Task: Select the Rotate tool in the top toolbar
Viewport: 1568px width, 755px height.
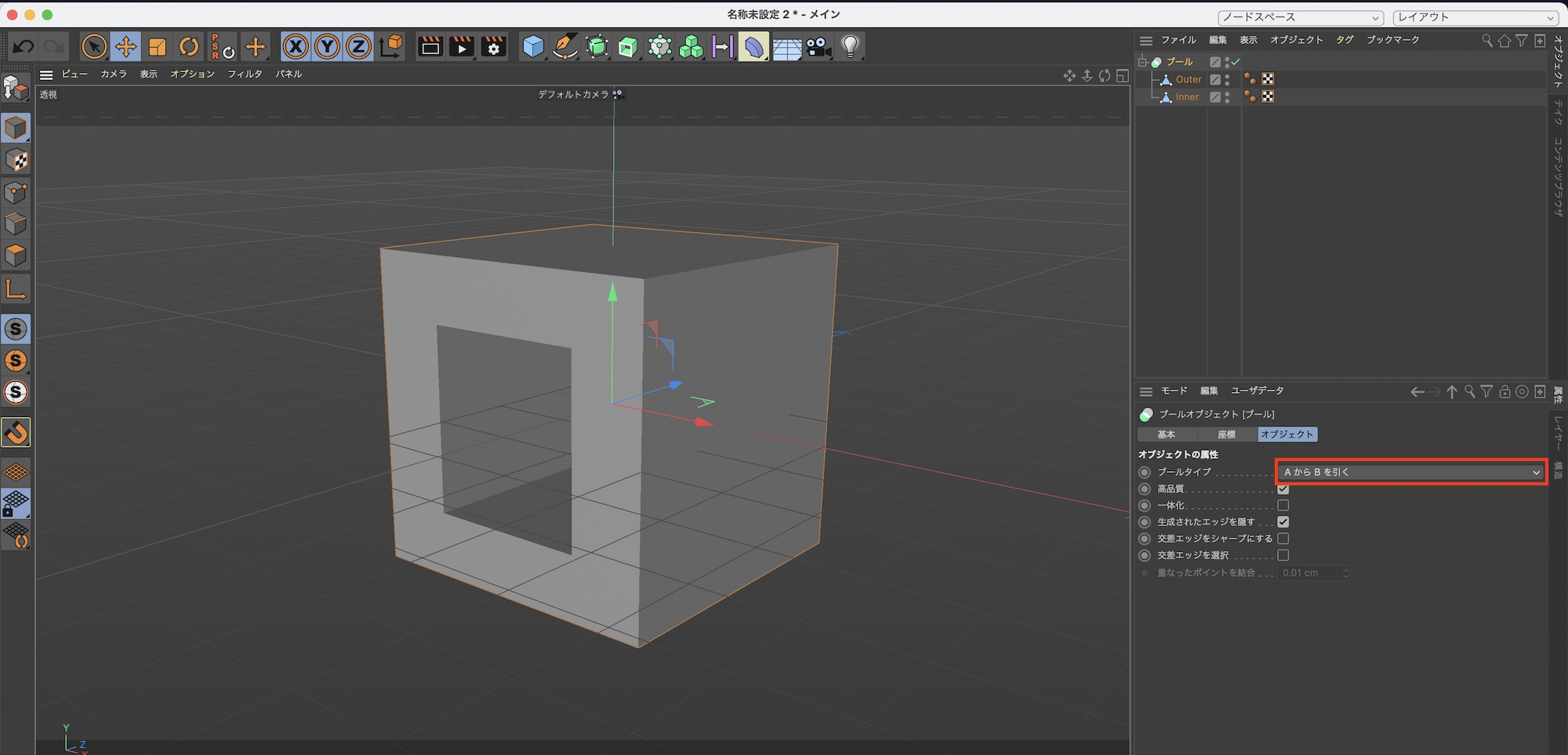Action: tap(189, 47)
